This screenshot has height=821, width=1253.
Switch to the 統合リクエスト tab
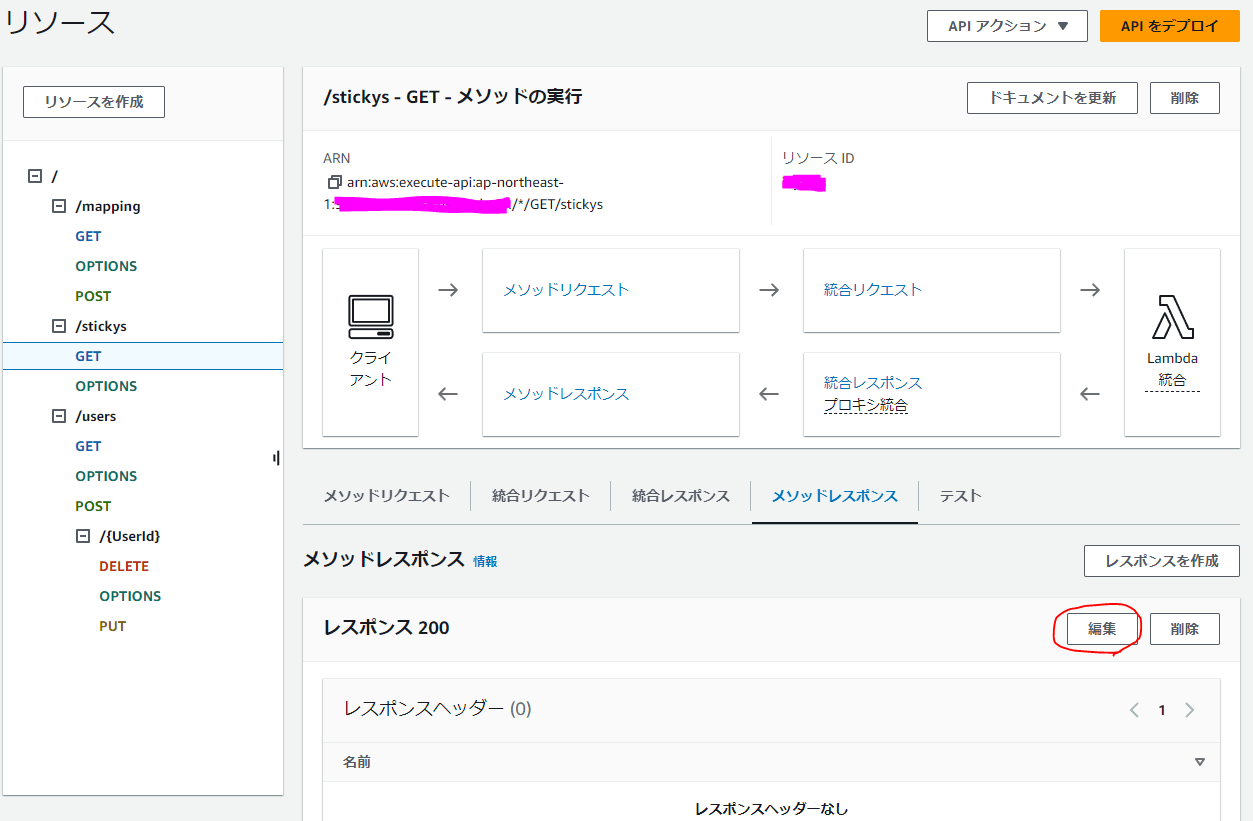[x=540, y=495]
